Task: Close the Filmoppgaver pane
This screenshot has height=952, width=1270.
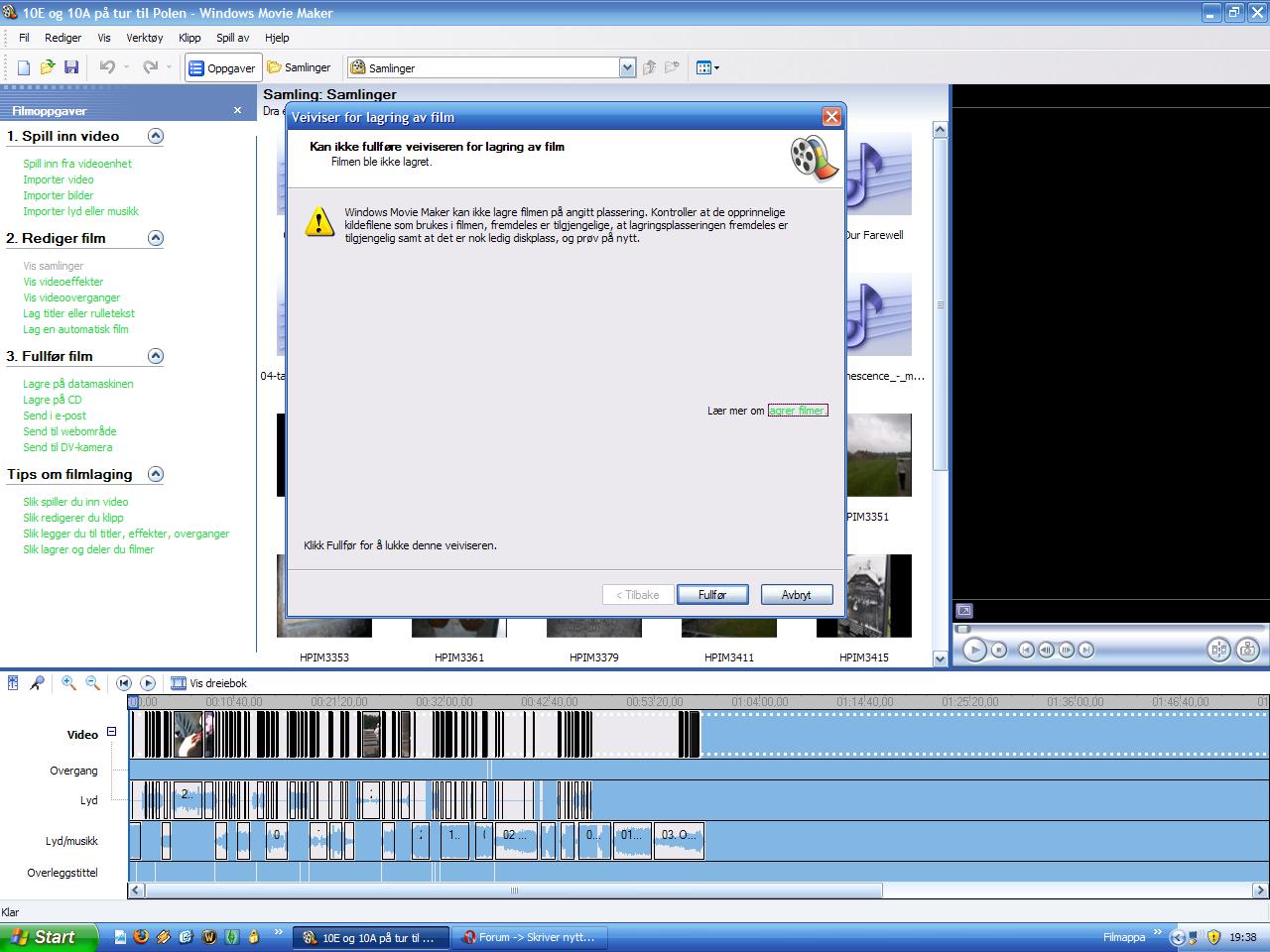Action: [x=237, y=110]
